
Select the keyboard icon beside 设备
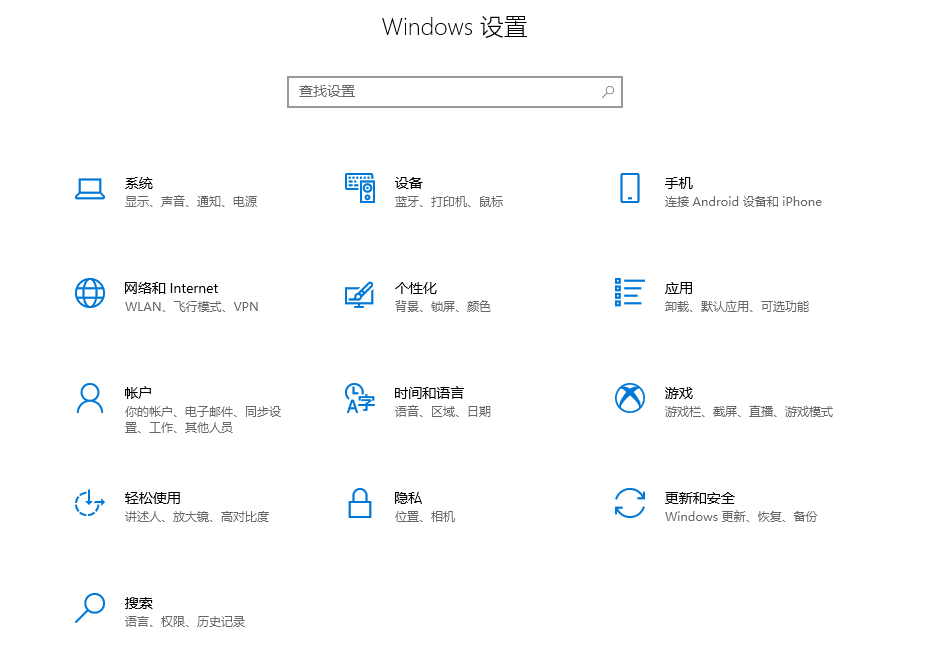pyautogui.click(x=359, y=188)
